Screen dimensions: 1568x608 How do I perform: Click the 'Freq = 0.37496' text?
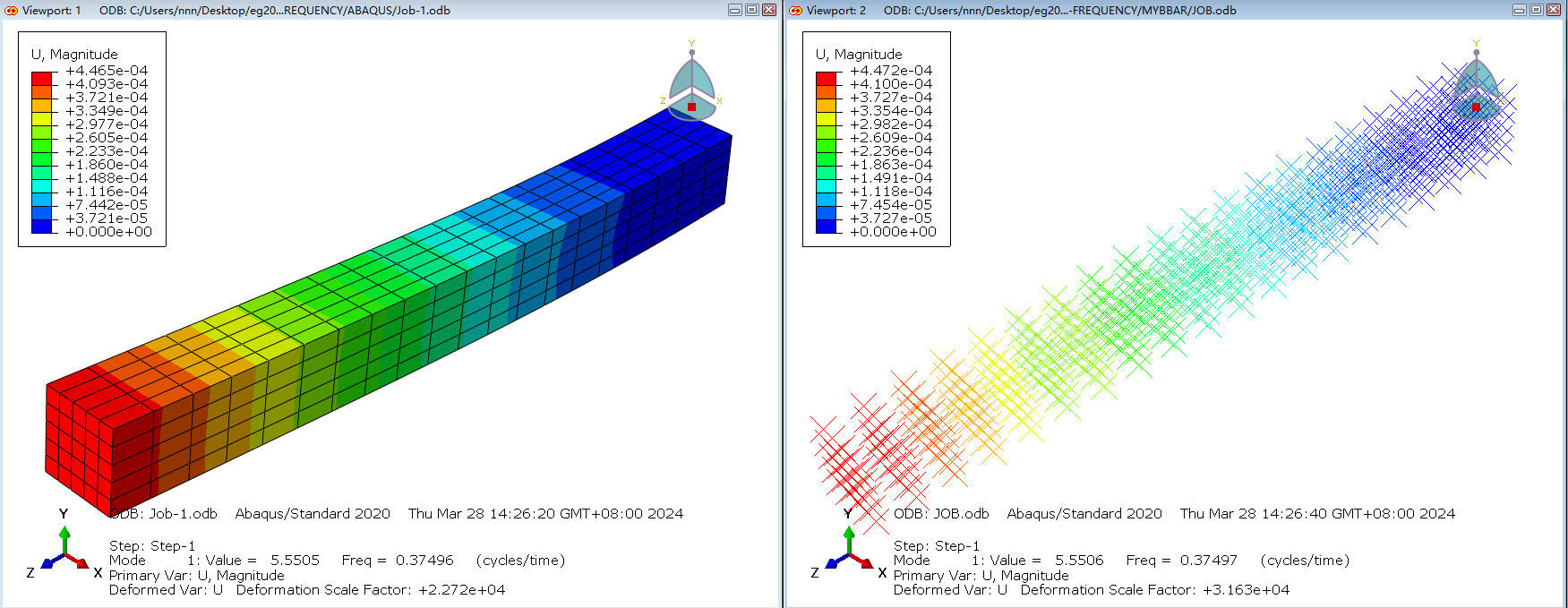tap(398, 561)
